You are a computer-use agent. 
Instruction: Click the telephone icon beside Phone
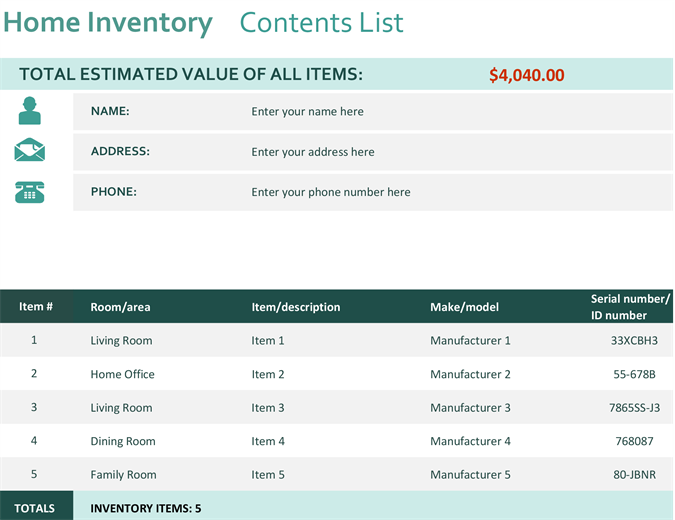coord(30,192)
